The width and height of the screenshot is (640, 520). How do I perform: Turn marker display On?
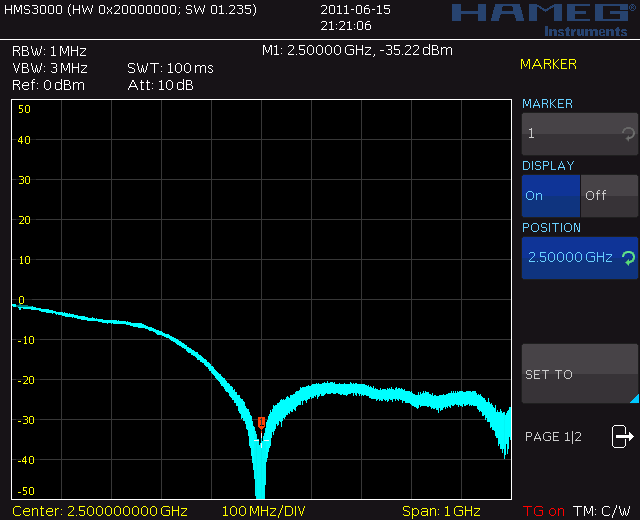coord(550,196)
